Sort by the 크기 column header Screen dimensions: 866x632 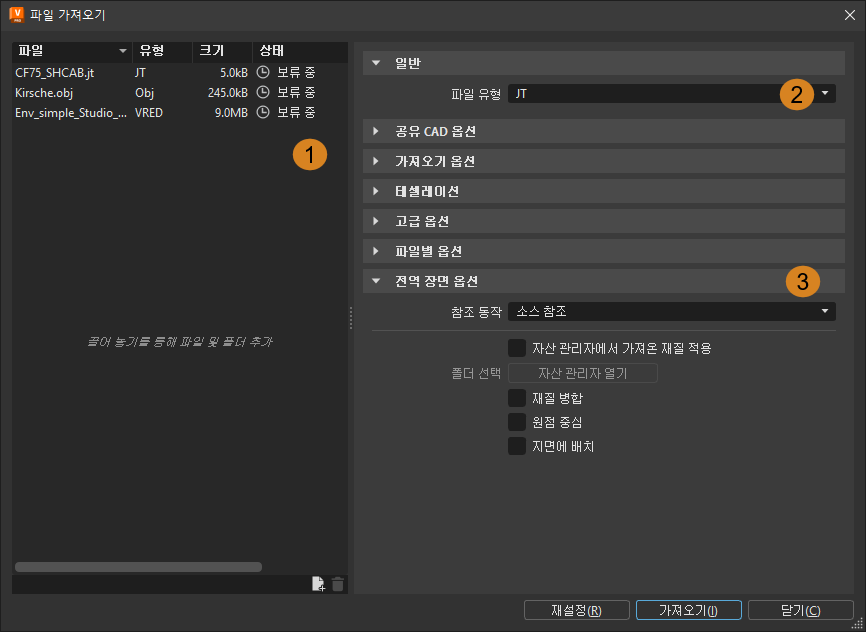click(x=223, y=51)
